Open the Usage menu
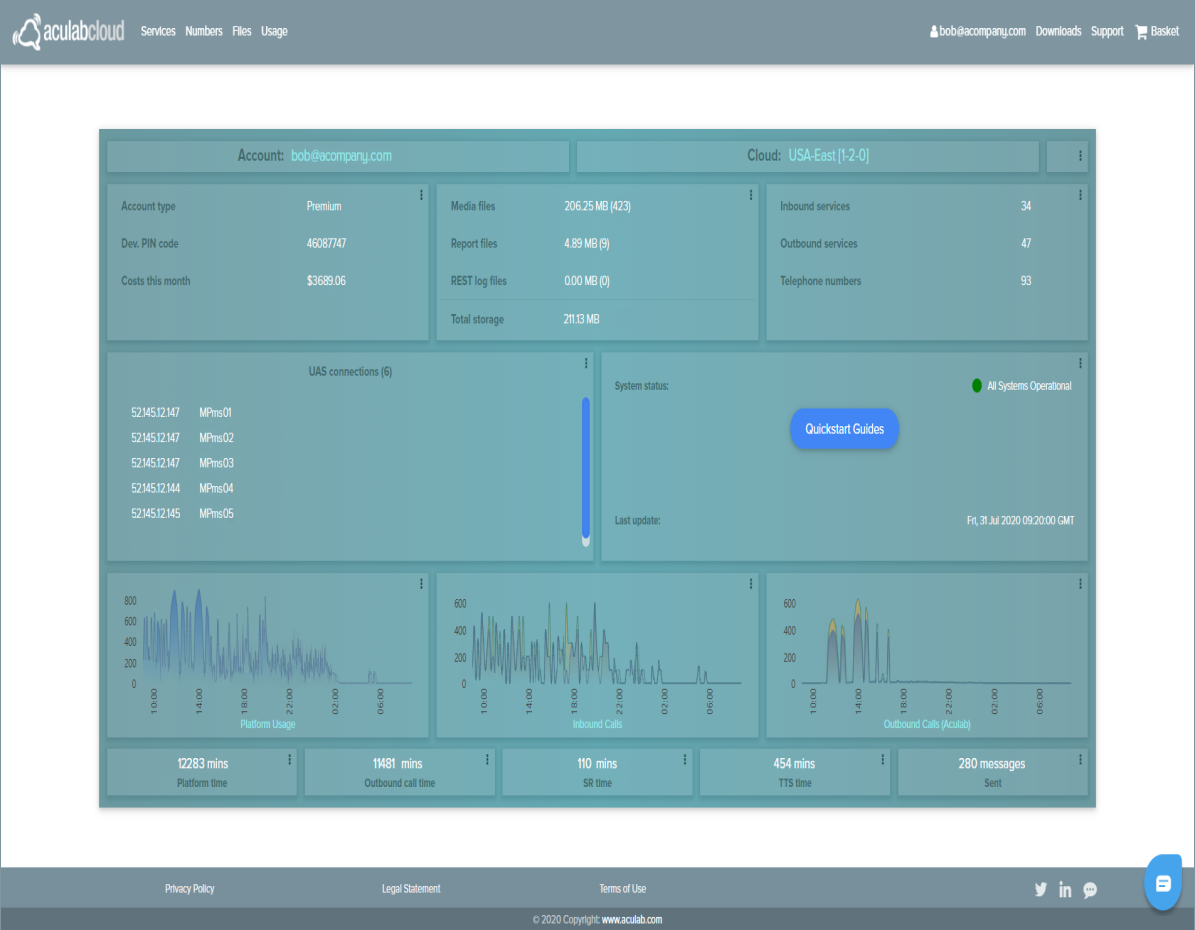The image size is (1195, 930). (x=274, y=31)
